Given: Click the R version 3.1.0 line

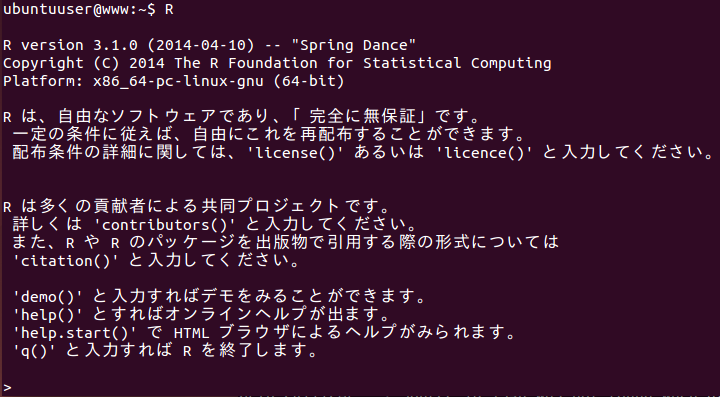Looking at the screenshot, I should point(210,45).
